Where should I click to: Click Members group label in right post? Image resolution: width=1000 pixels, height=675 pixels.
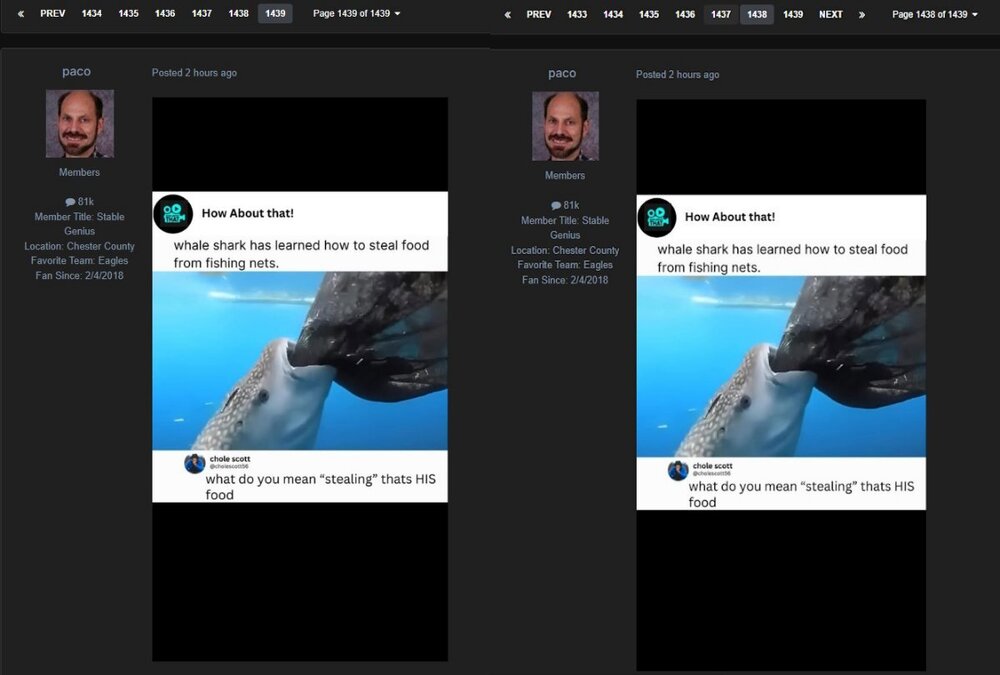[x=565, y=175]
